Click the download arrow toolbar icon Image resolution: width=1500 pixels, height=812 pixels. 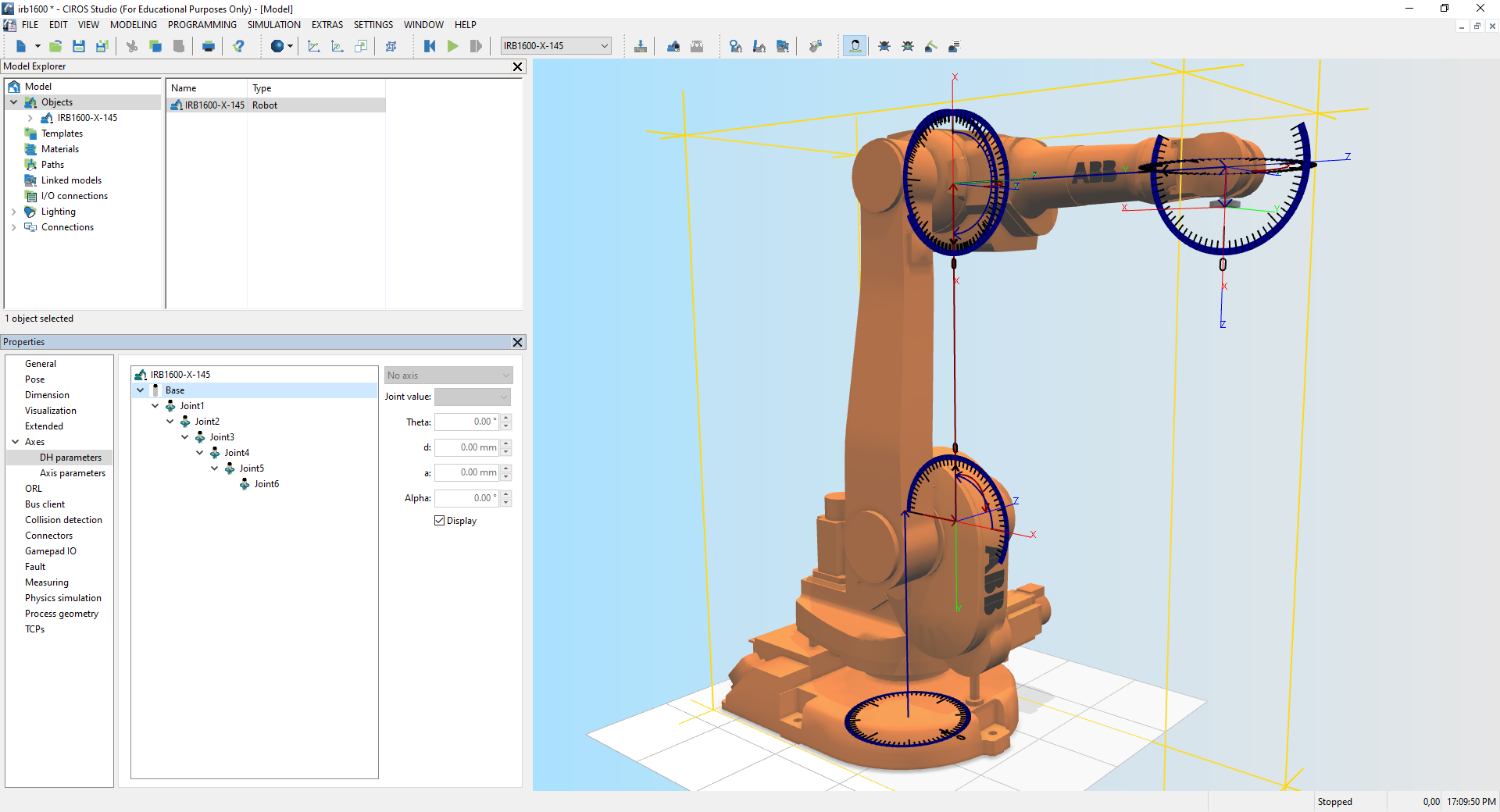pos(641,46)
